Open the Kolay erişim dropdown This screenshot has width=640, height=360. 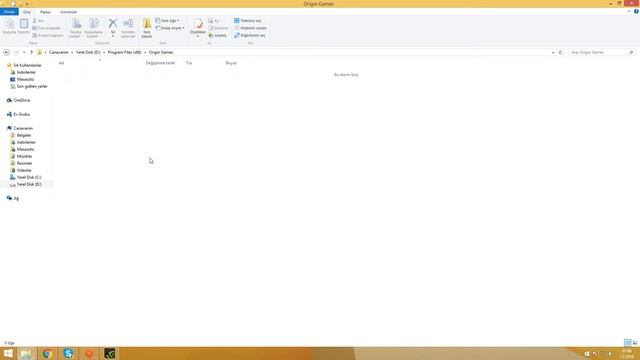[x=170, y=28]
